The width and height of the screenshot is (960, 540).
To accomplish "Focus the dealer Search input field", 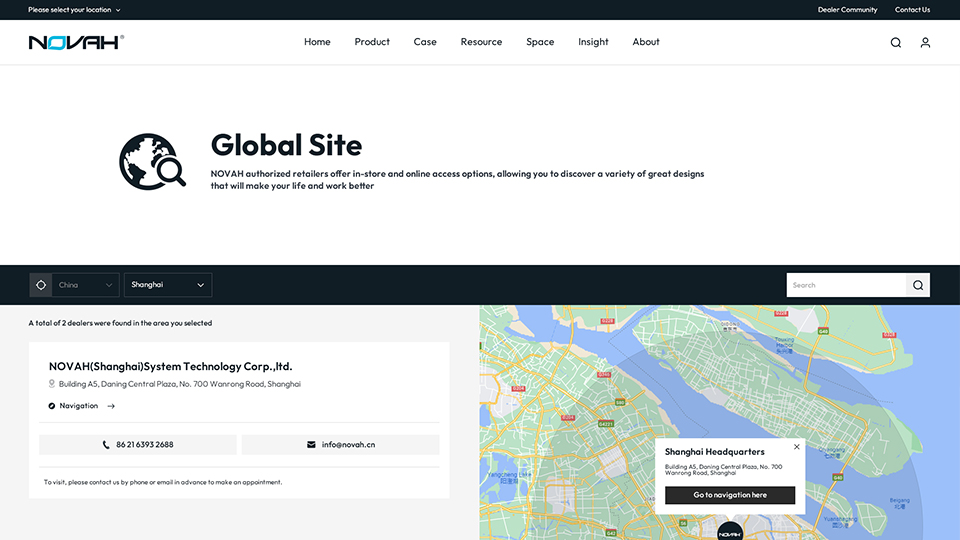I will coord(846,285).
